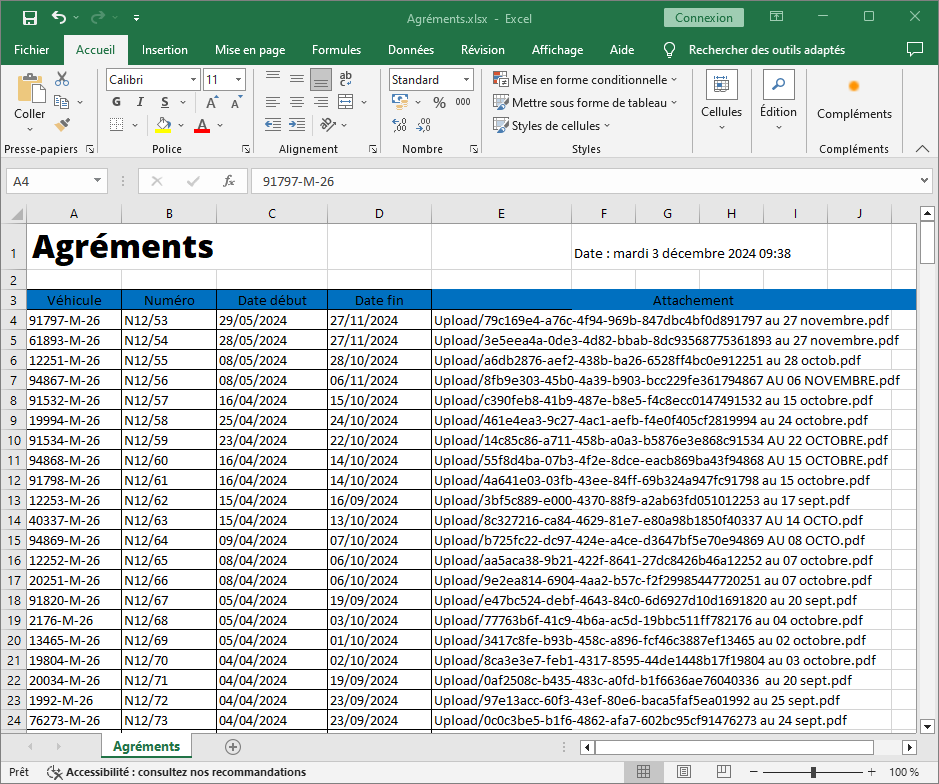Screen dimensions: 939x784
Task: Undo the last action
Action: [x=59, y=17]
